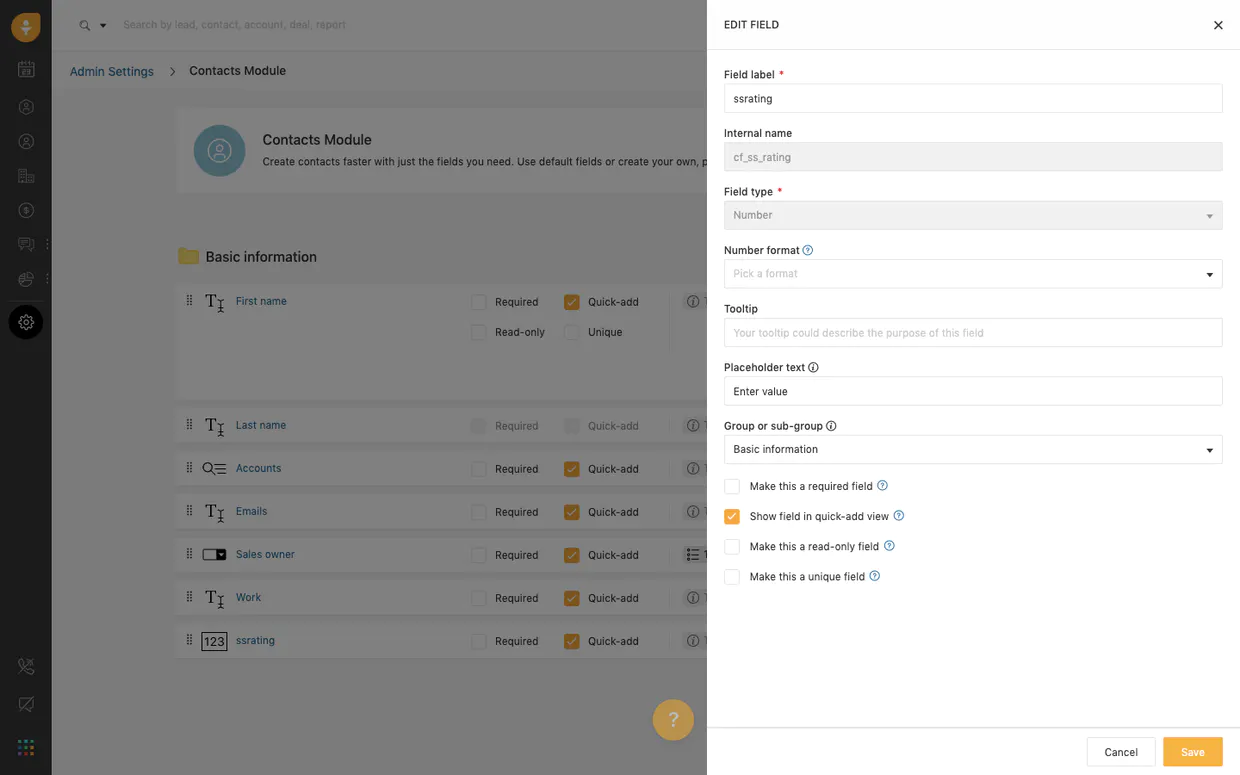Click the Admin Settings gear icon in sidebar
The width and height of the screenshot is (1240, 775).
click(x=26, y=322)
